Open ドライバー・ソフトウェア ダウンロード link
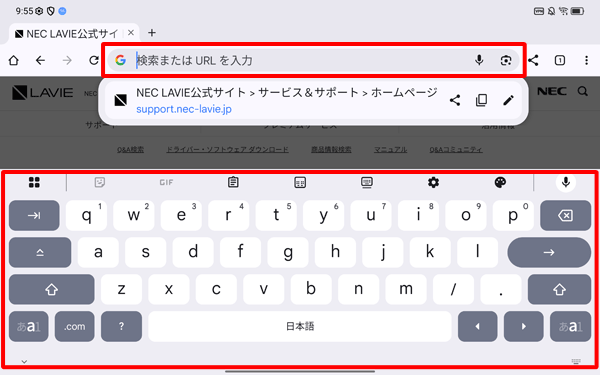 pyautogui.click(x=227, y=150)
